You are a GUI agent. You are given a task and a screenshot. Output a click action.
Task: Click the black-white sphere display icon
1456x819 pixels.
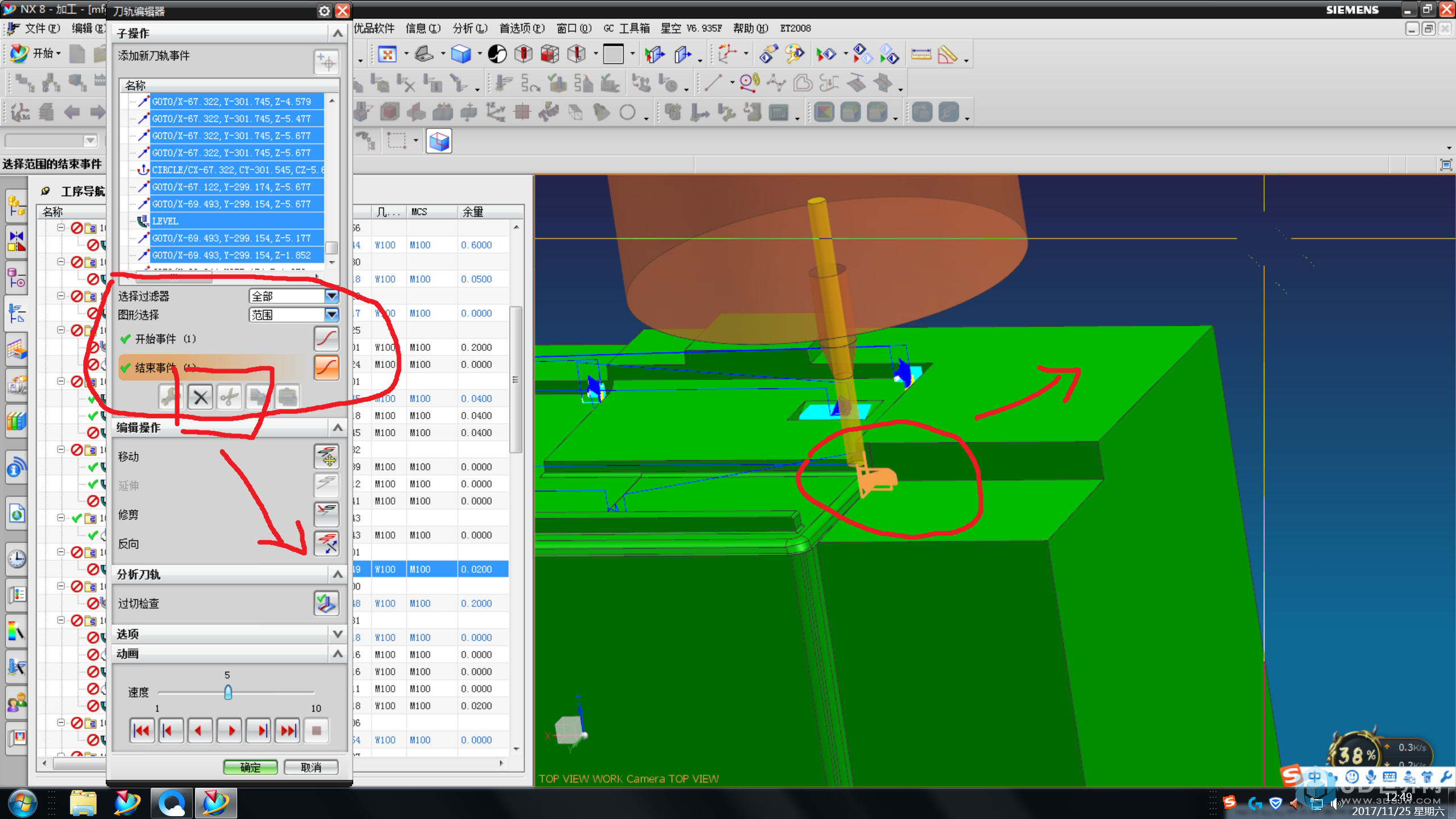[x=497, y=55]
